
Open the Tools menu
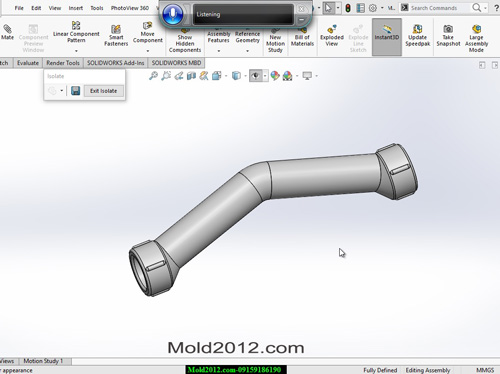pyautogui.click(x=97, y=8)
